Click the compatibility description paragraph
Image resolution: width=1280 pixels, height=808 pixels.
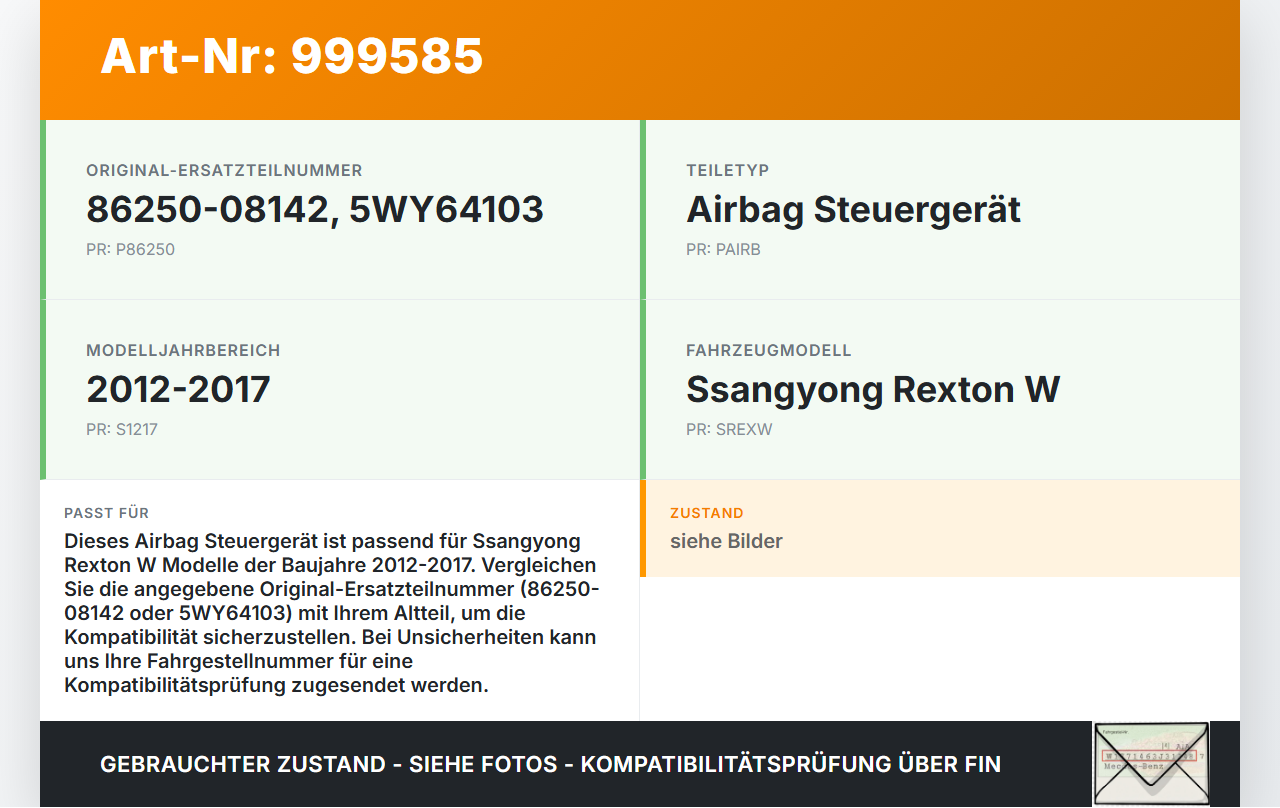pyautogui.click(x=332, y=613)
